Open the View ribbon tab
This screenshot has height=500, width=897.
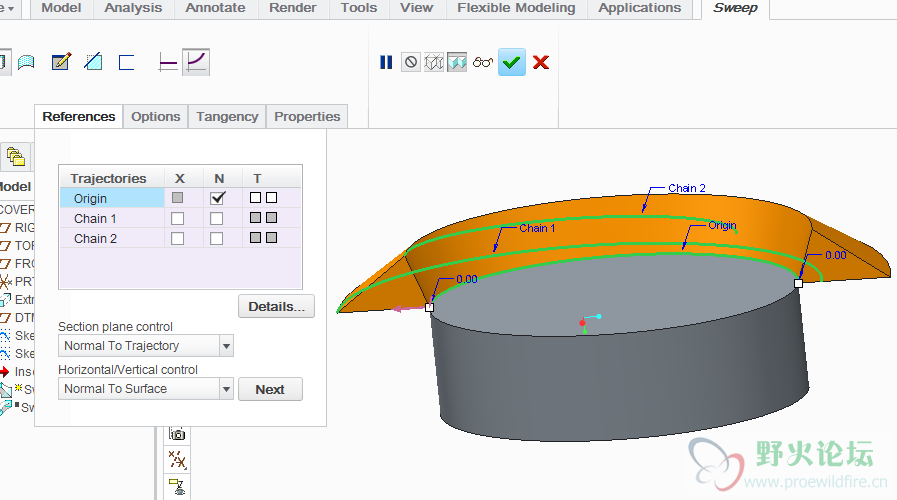coord(416,8)
